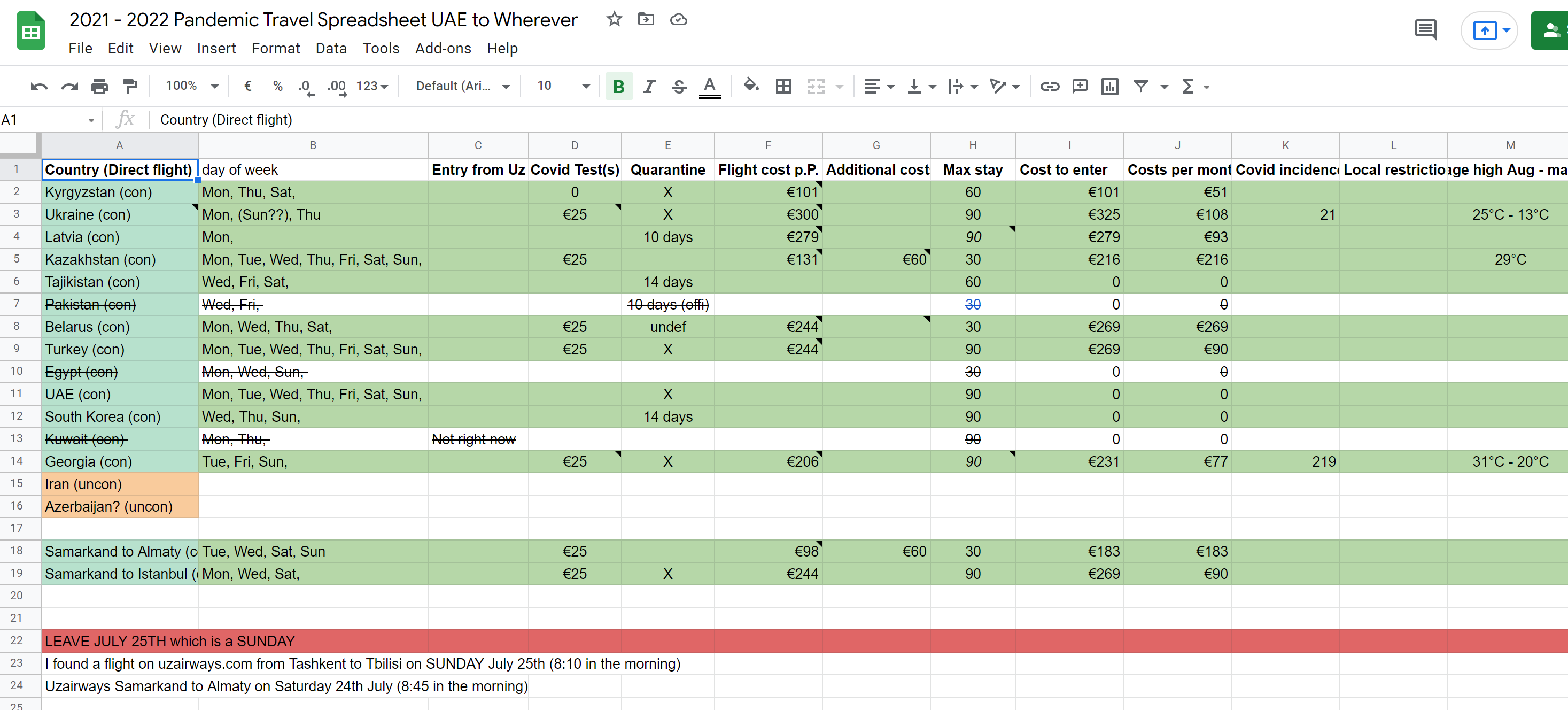This screenshot has width=1568, height=710.
Task: Open the Edit menu
Action: click(x=121, y=48)
